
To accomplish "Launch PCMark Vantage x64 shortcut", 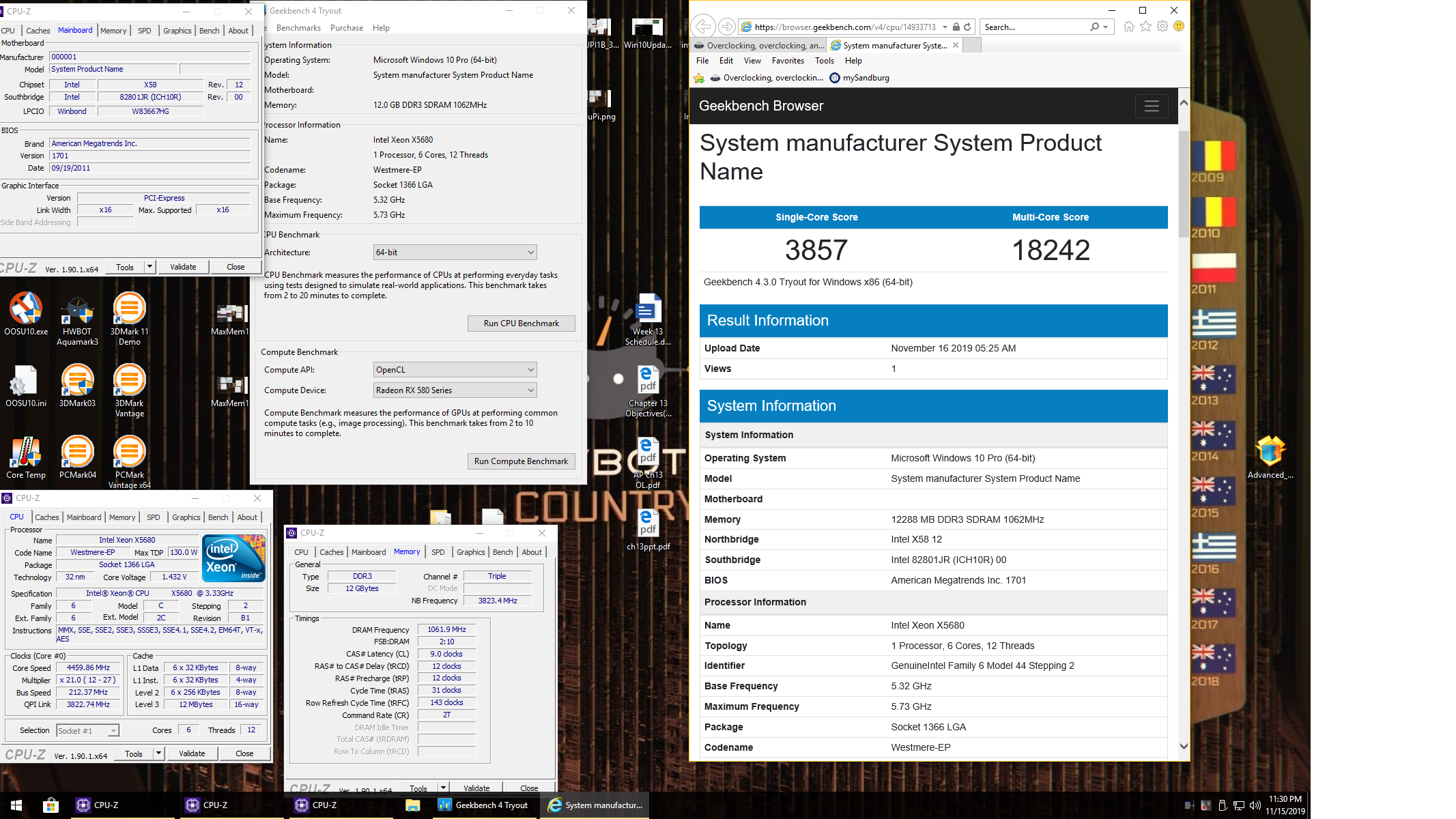I will point(129,462).
